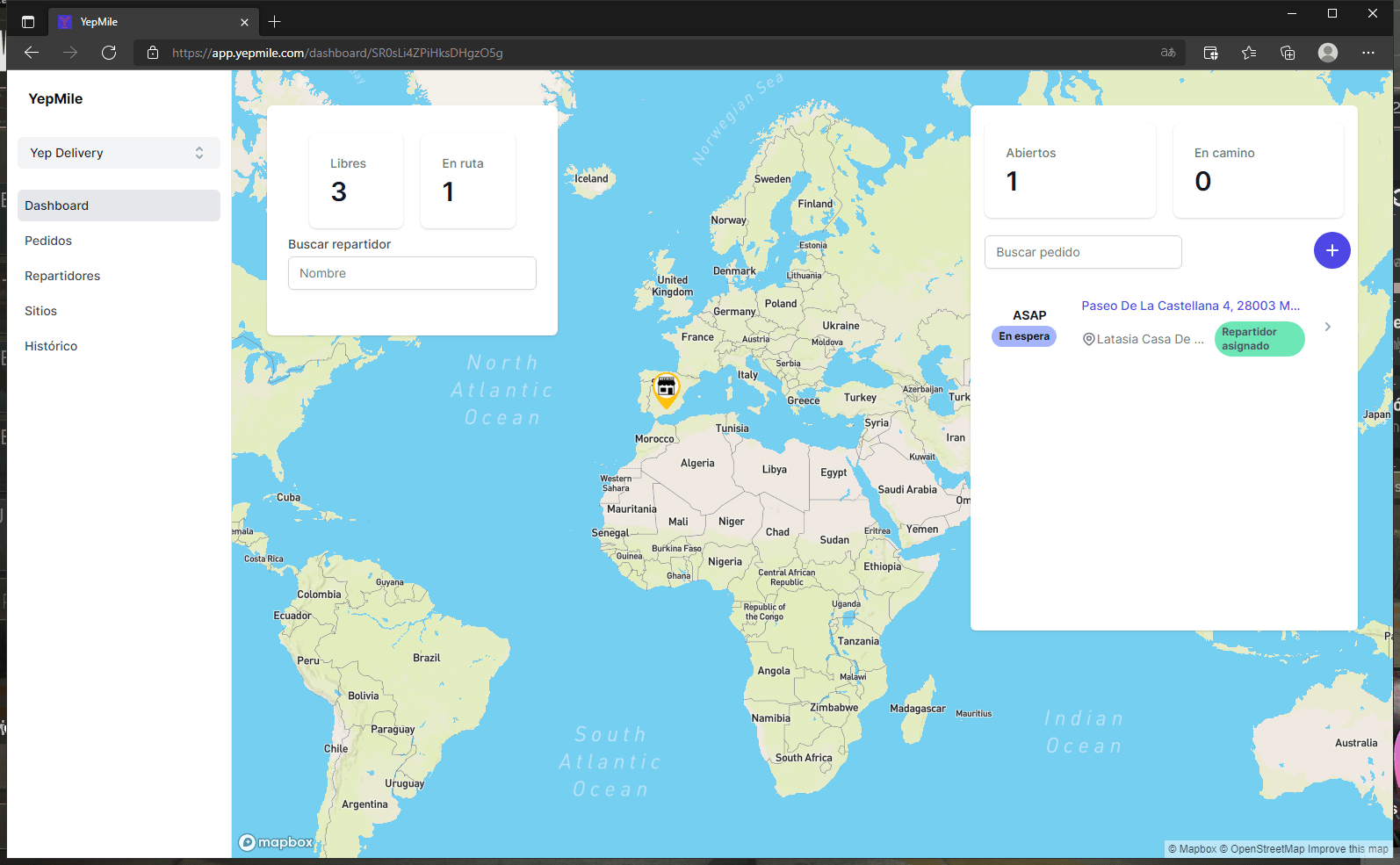The image size is (1400, 865).
Task: Click the Paseo De La Castellana address link
Action: (x=1190, y=306)
